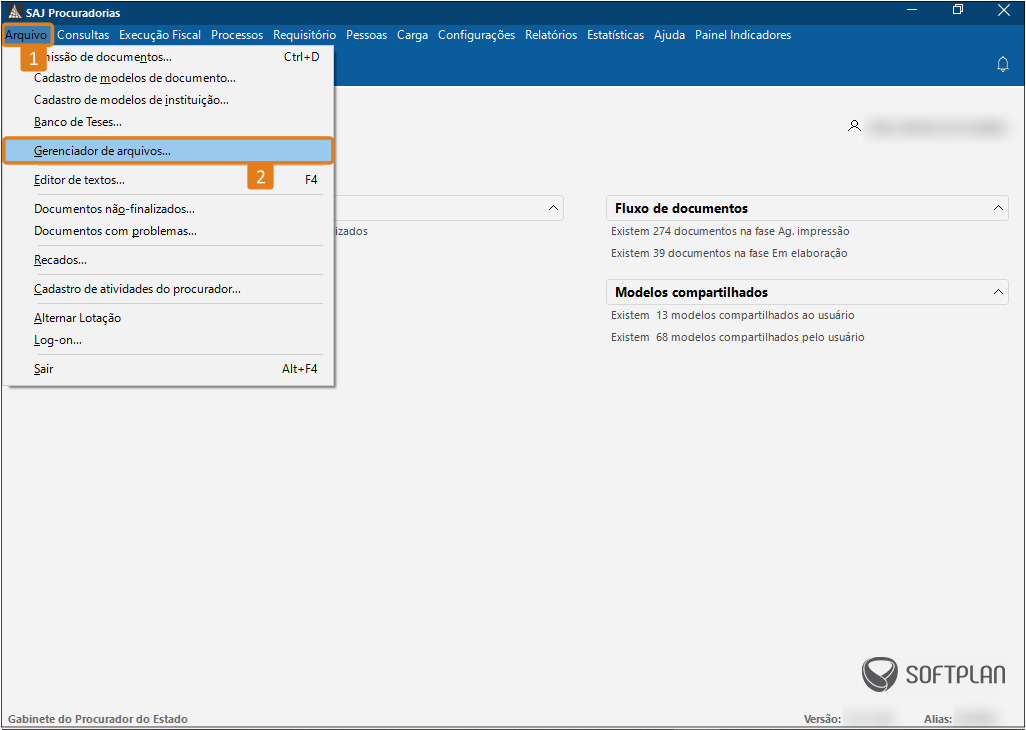Image resolution: width=1026 pixels, height=730 pixels.
Task: Open the Consultas menu
Action: click(83, 35)
